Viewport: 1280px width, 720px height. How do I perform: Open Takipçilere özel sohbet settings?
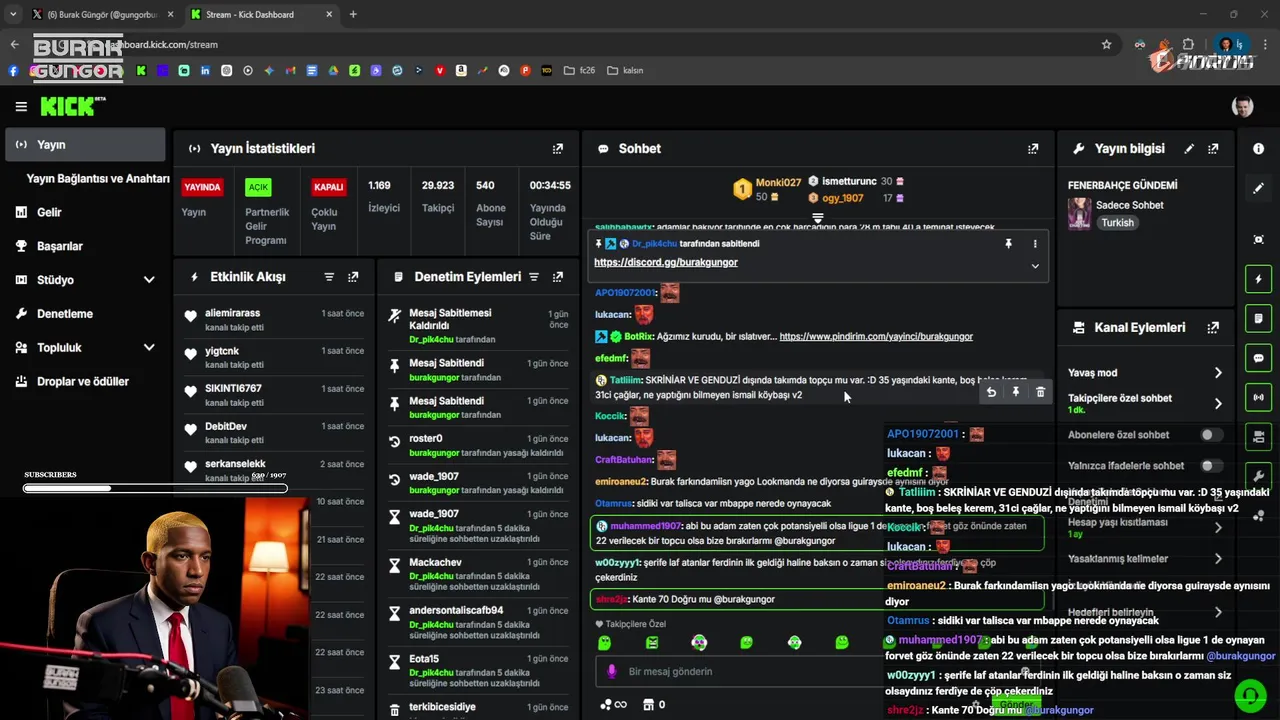(x=1145, y=404)
